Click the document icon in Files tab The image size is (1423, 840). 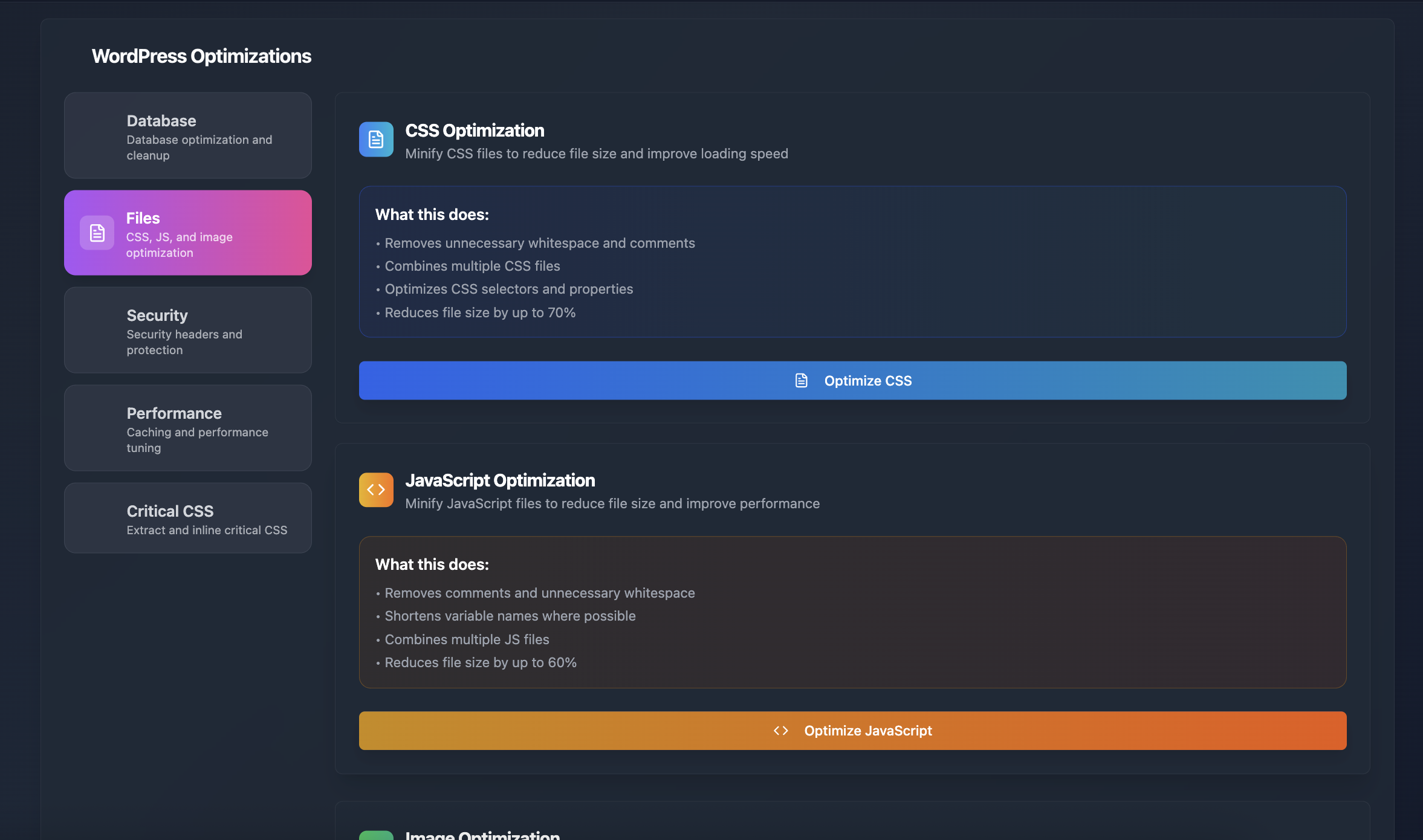coord(97,233)
